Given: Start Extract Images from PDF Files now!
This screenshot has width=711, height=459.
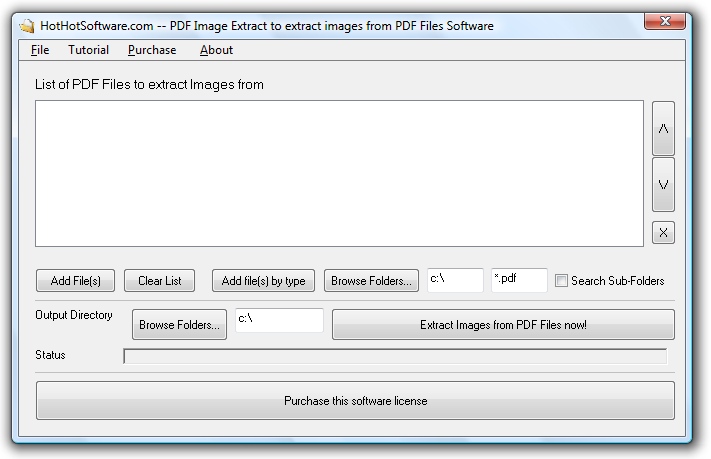Looking at the screenshot, I should pos(503,325).
